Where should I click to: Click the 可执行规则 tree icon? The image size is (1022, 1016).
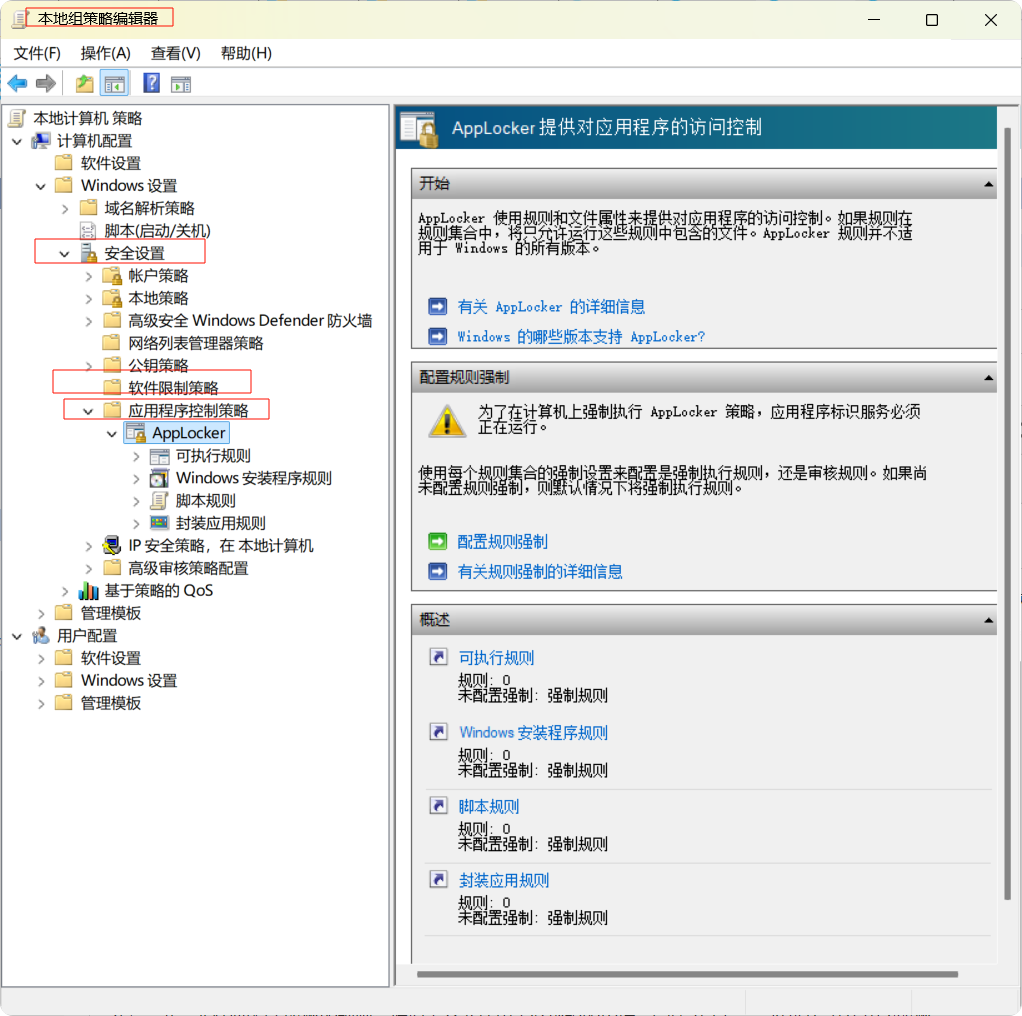[160, 456]
